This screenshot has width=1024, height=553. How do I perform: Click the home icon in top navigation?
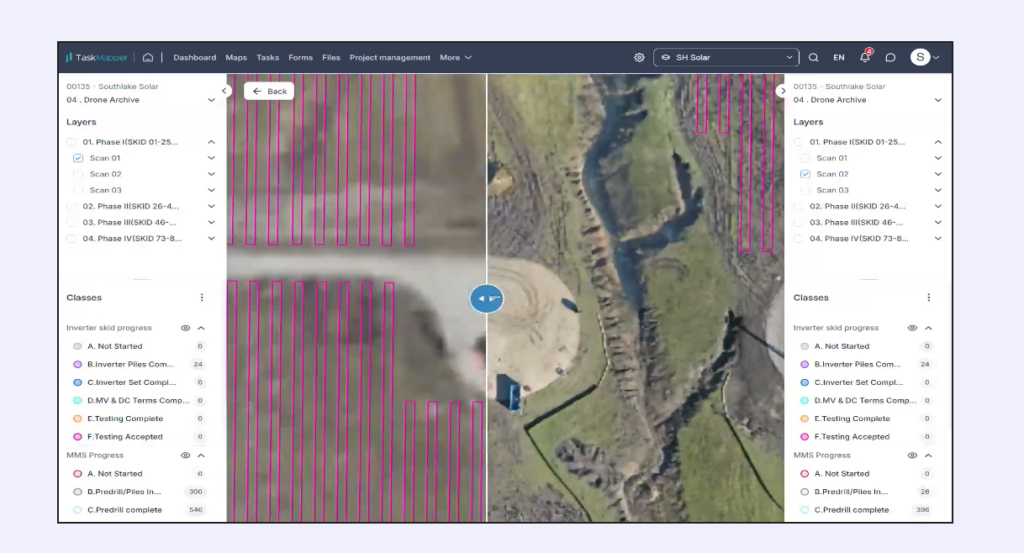(x=148, y=58)
